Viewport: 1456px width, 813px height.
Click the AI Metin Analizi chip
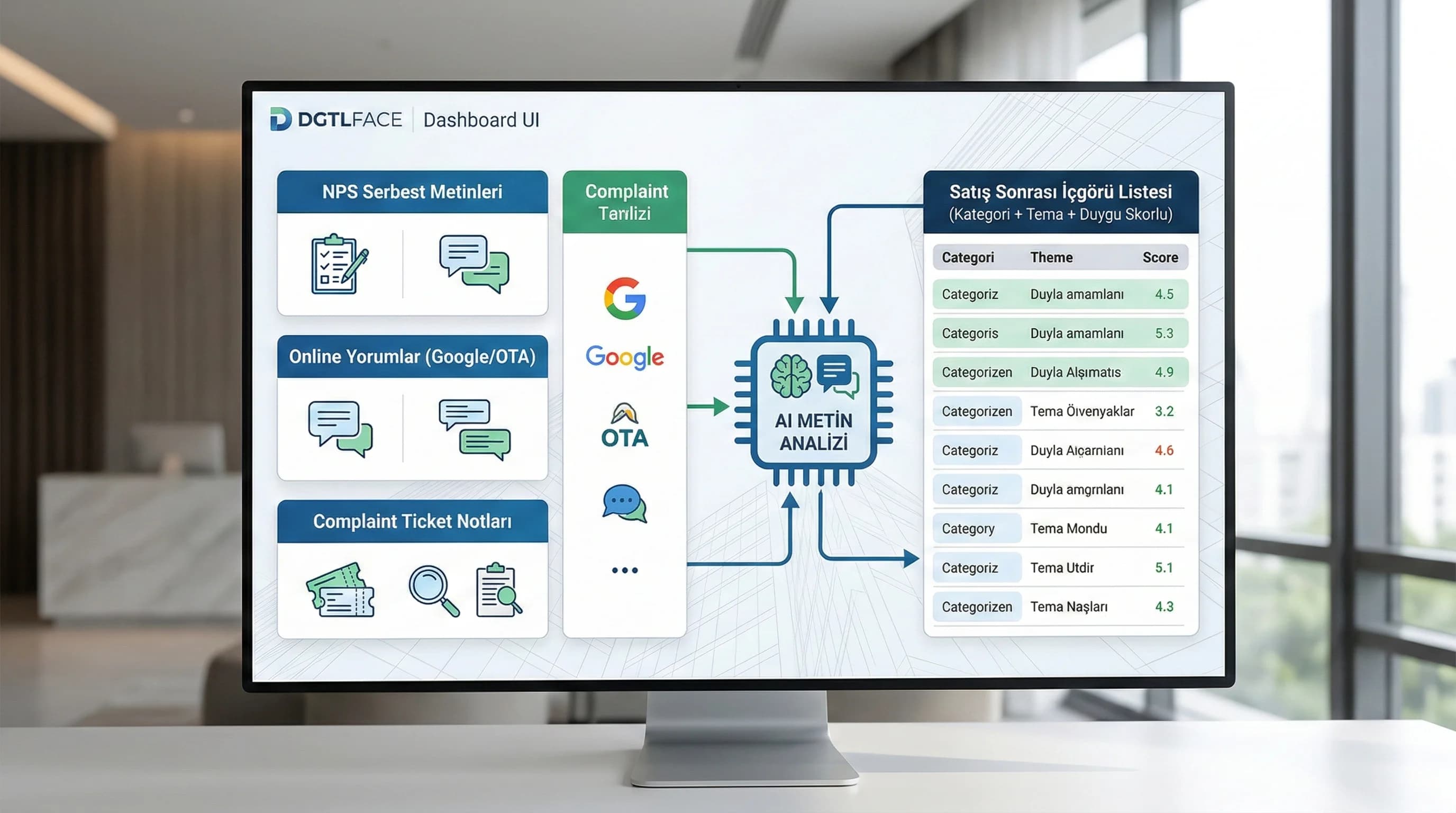pos(813,402)
